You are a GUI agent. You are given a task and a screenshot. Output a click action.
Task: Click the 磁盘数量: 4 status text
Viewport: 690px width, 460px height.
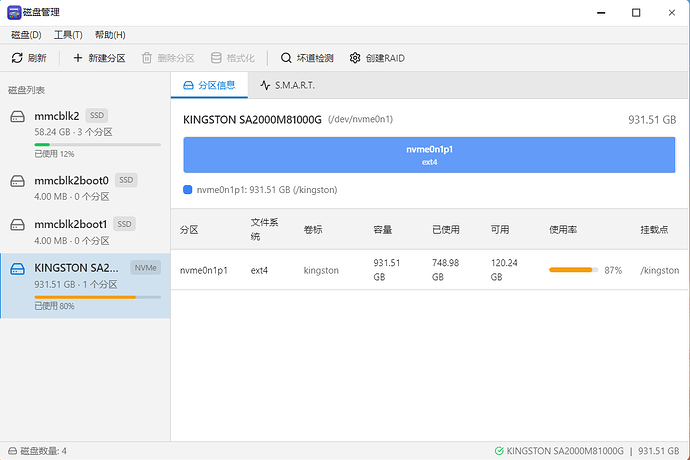pyautogui.click(x=44, y=451)
